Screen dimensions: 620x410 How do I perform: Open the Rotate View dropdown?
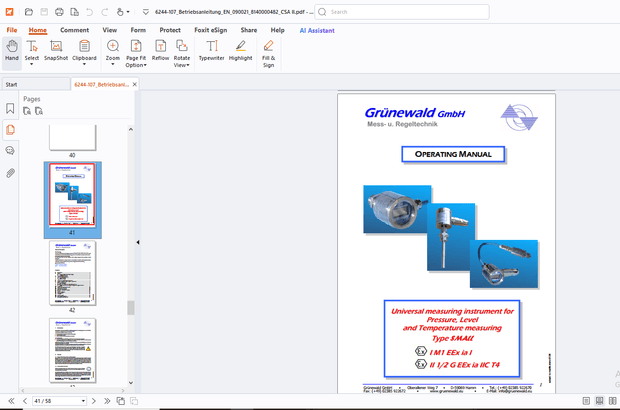click(x=182, y=53)
